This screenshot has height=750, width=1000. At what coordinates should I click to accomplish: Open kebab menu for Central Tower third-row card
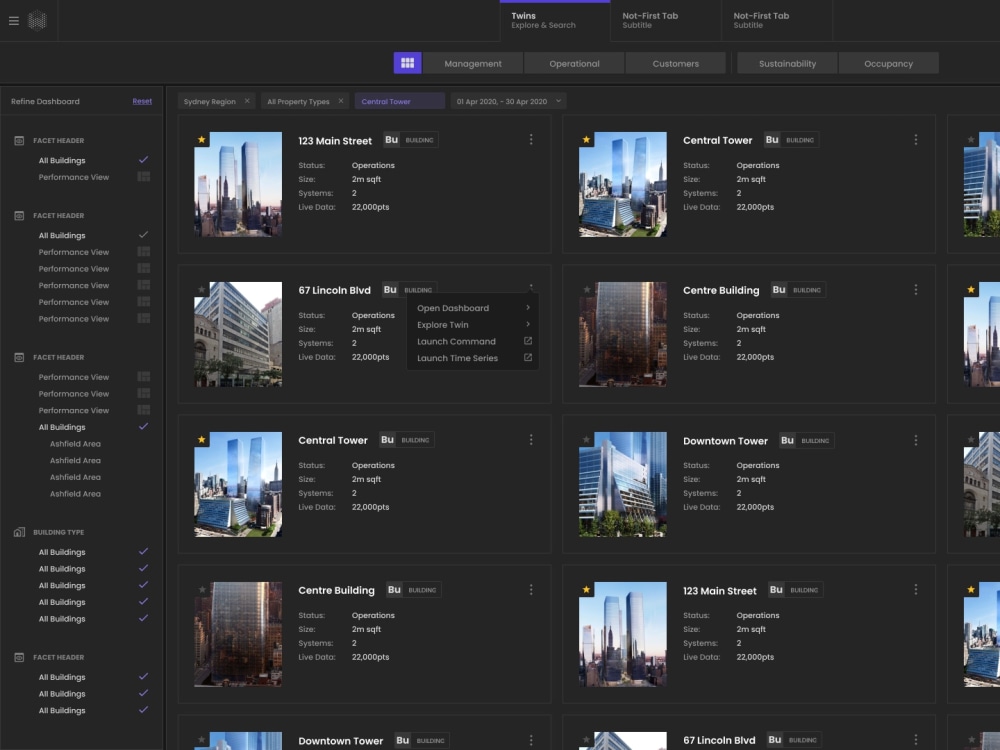531,440
